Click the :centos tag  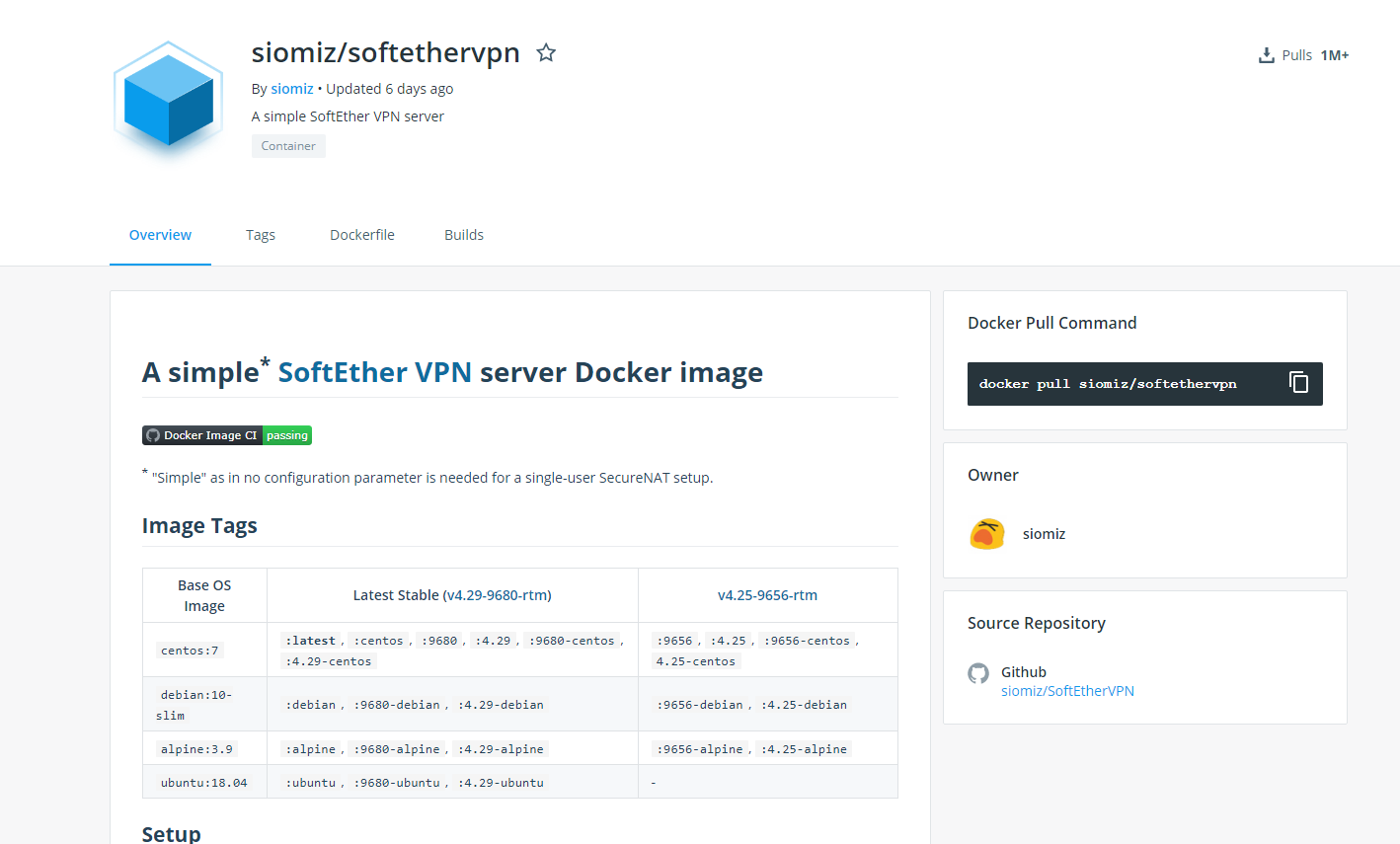[379, 641]
